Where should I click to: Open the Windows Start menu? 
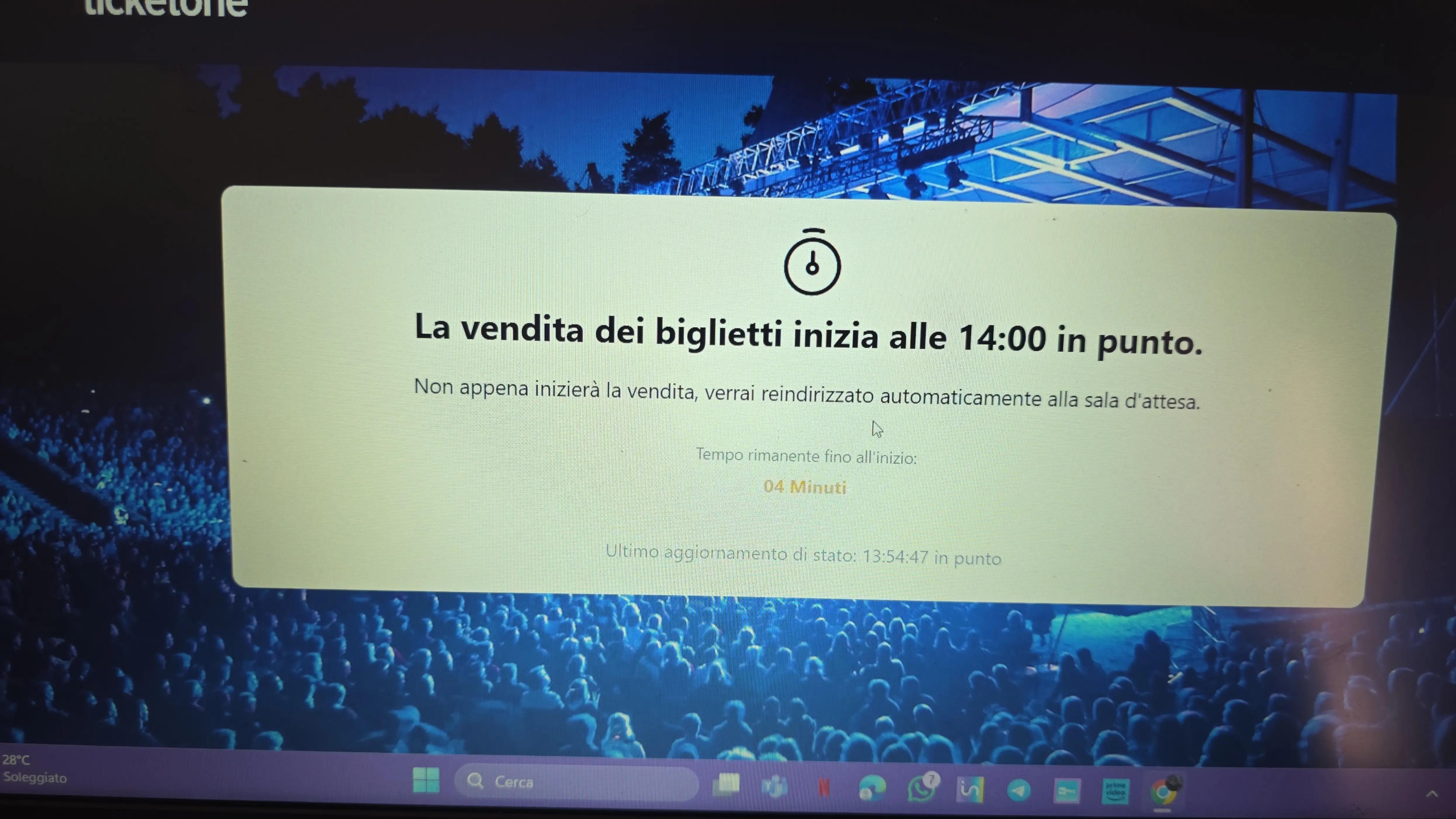point(426,780)
